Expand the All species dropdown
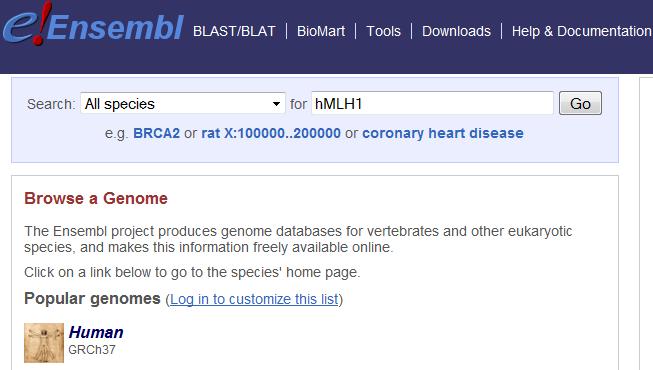The width and height of the screenshot is (653, 370). tap(183, 103)
